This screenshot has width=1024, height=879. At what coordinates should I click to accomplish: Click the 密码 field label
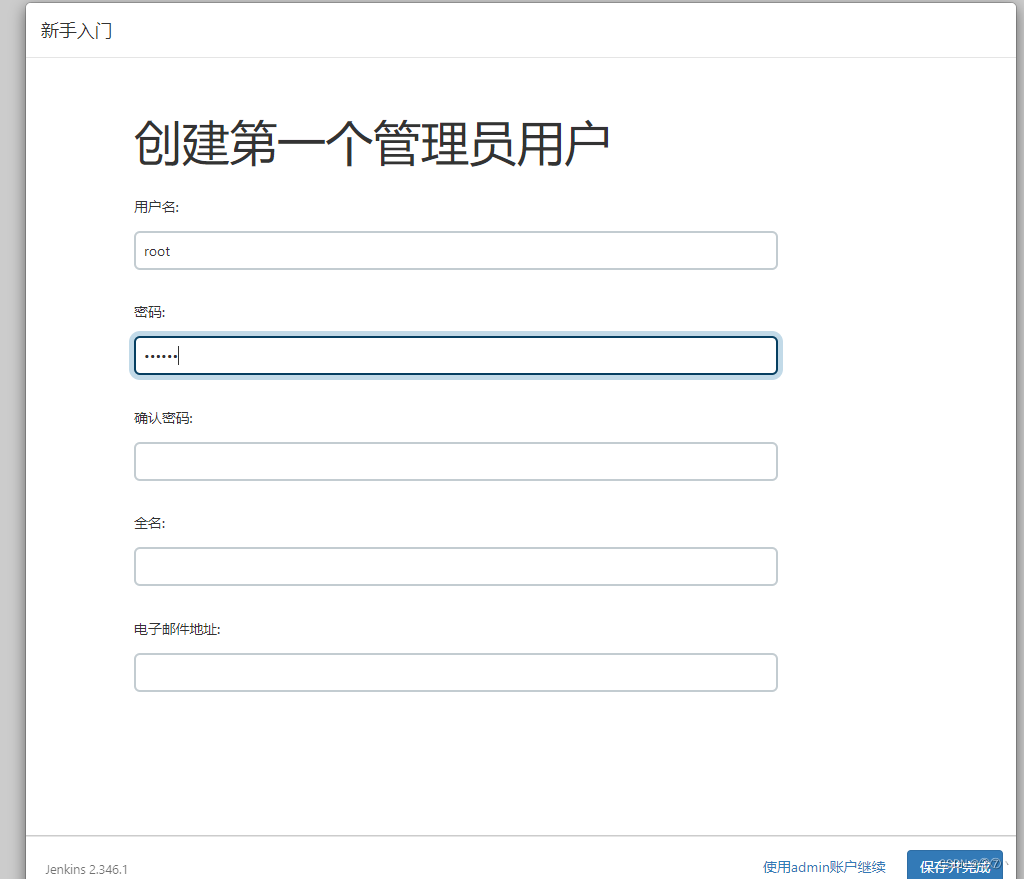148,312
